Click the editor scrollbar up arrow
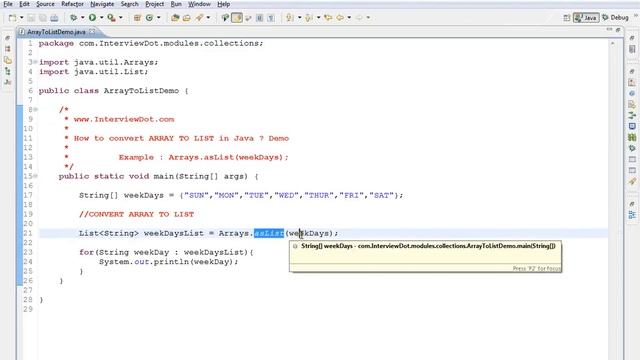640x360 pixels. pos(613,44)
